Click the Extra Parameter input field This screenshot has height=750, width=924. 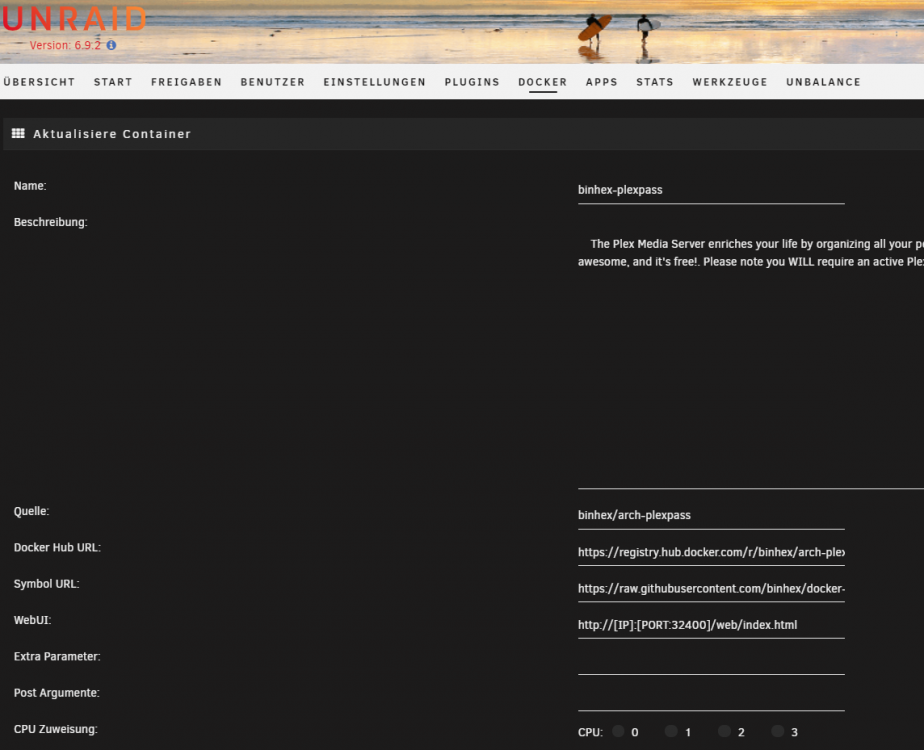(x=711, y=661)
